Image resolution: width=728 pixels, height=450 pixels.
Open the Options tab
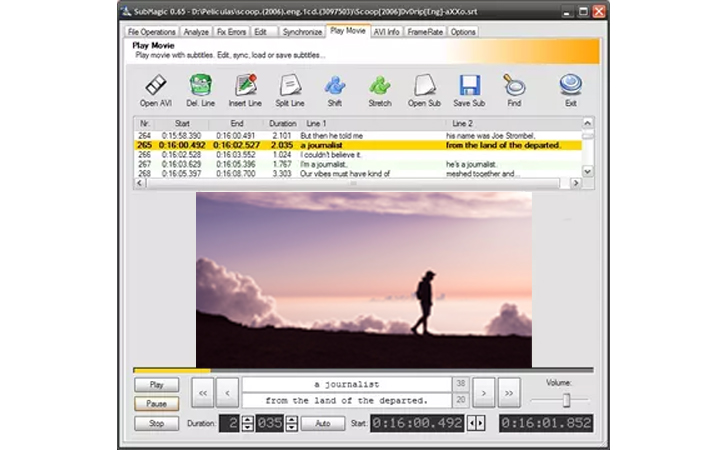pyautogui.click(x=463, y=32)
